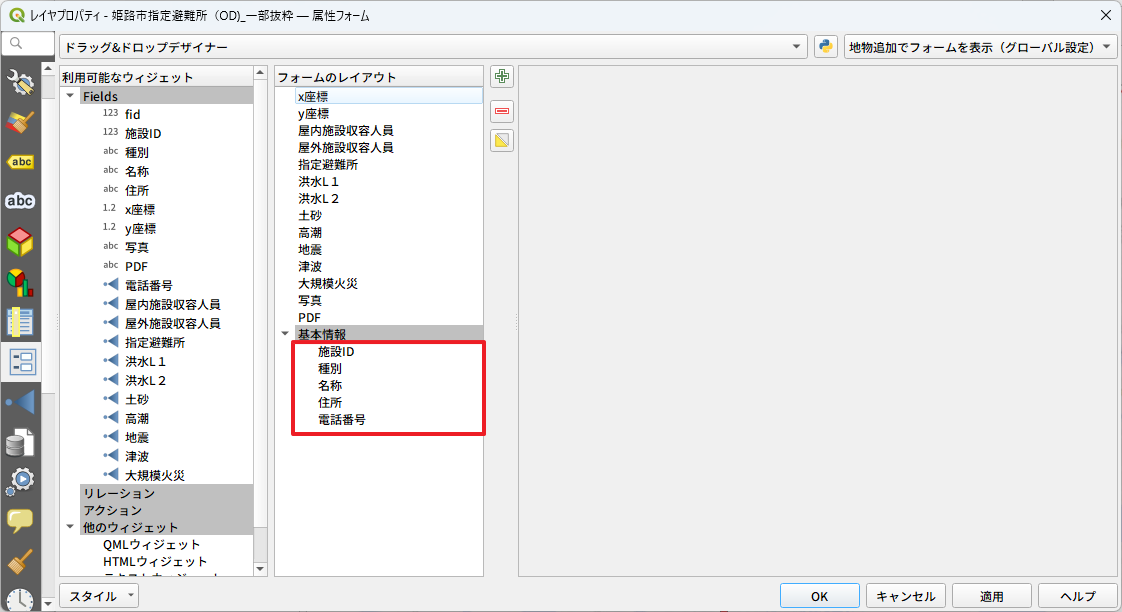Open the Joins settings blue arrow icon

click(20, 403)
